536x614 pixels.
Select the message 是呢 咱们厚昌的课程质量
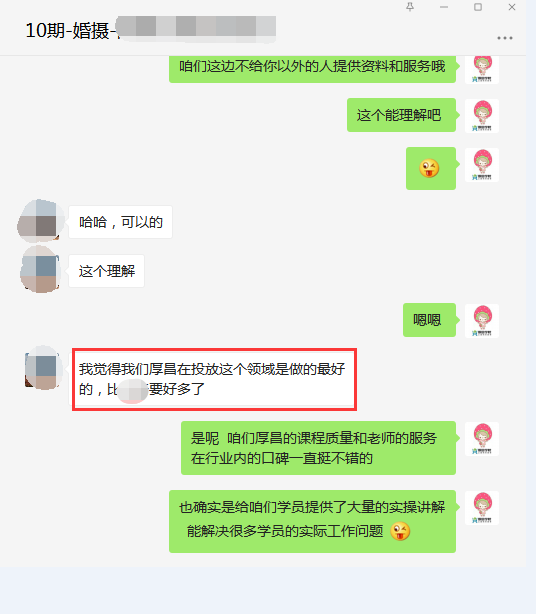[318, 448]
